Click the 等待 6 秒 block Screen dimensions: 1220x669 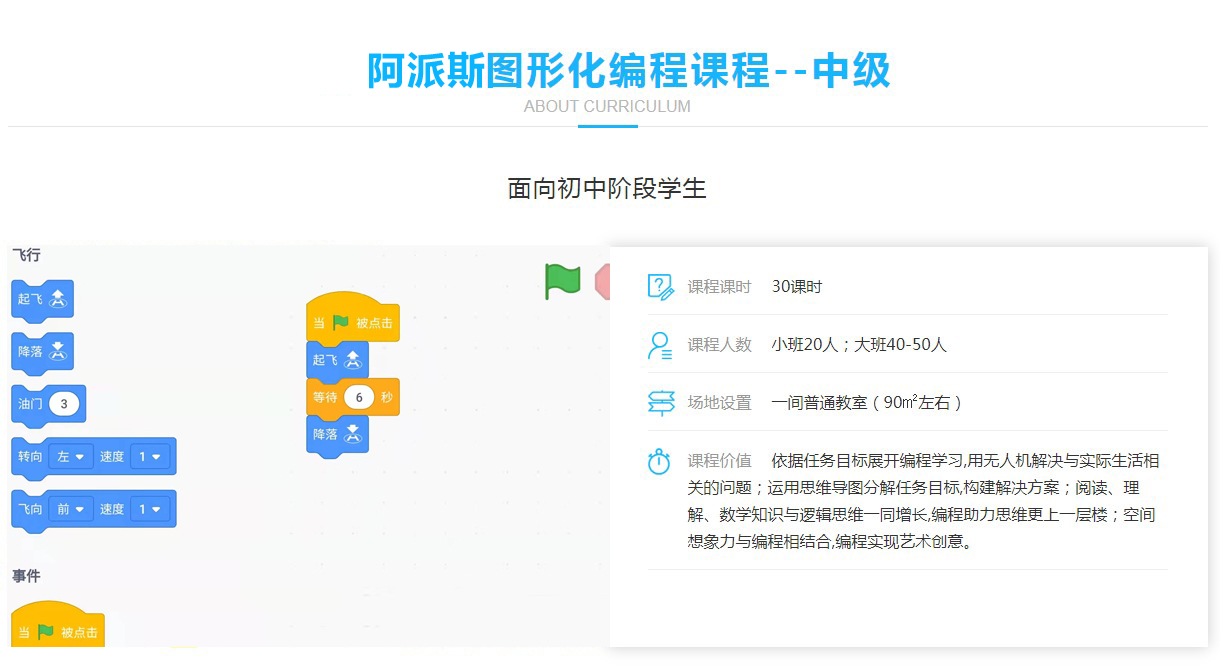353,398
